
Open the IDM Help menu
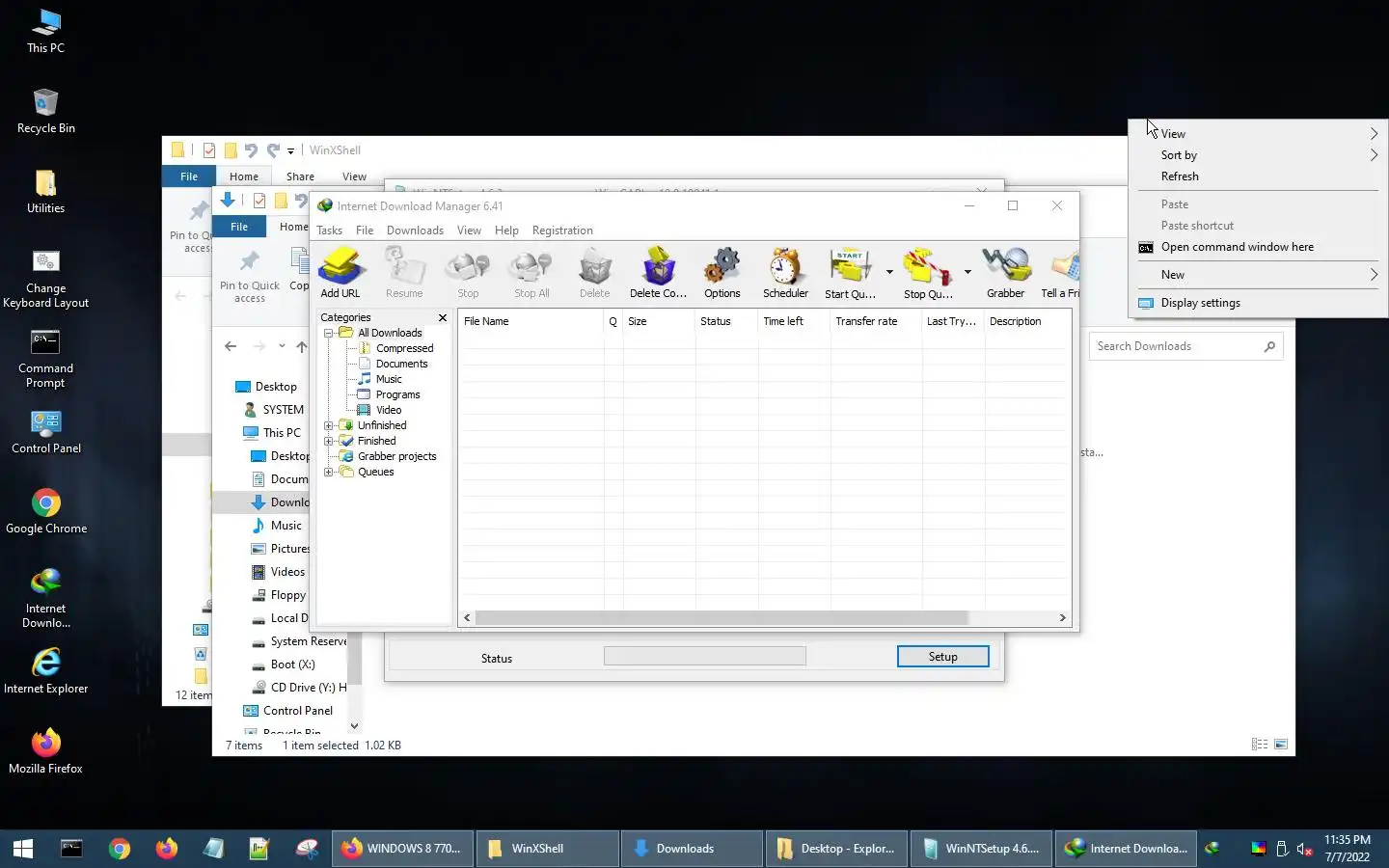506,231
